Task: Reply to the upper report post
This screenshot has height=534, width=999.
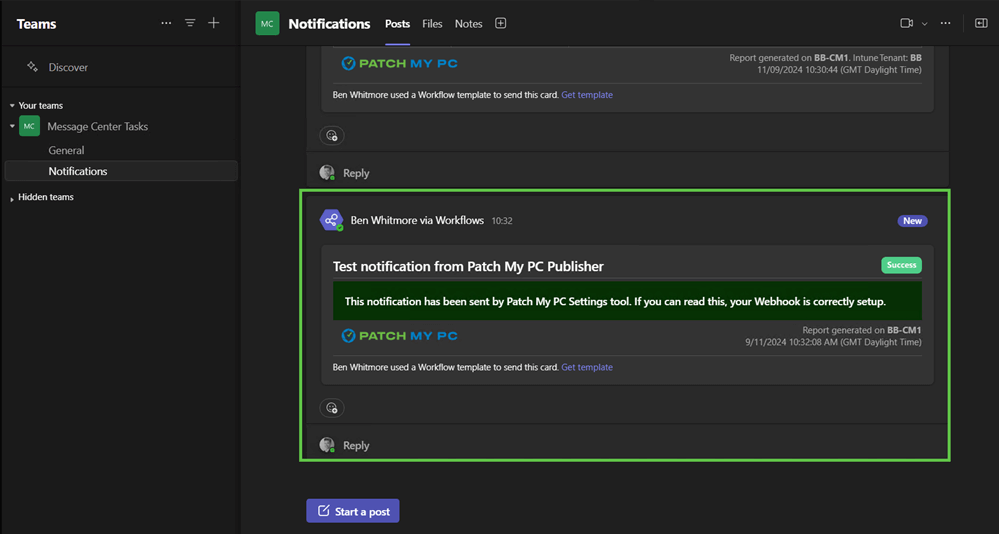Action: tap(356, 173)
